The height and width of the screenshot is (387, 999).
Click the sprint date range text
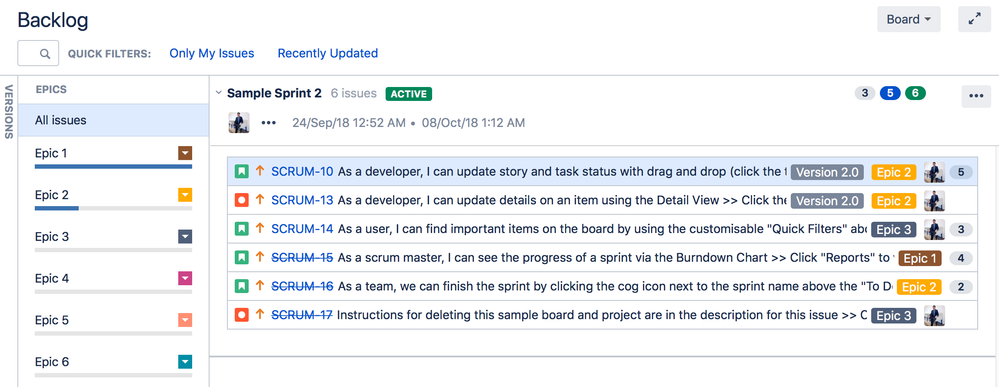(408, 122)
